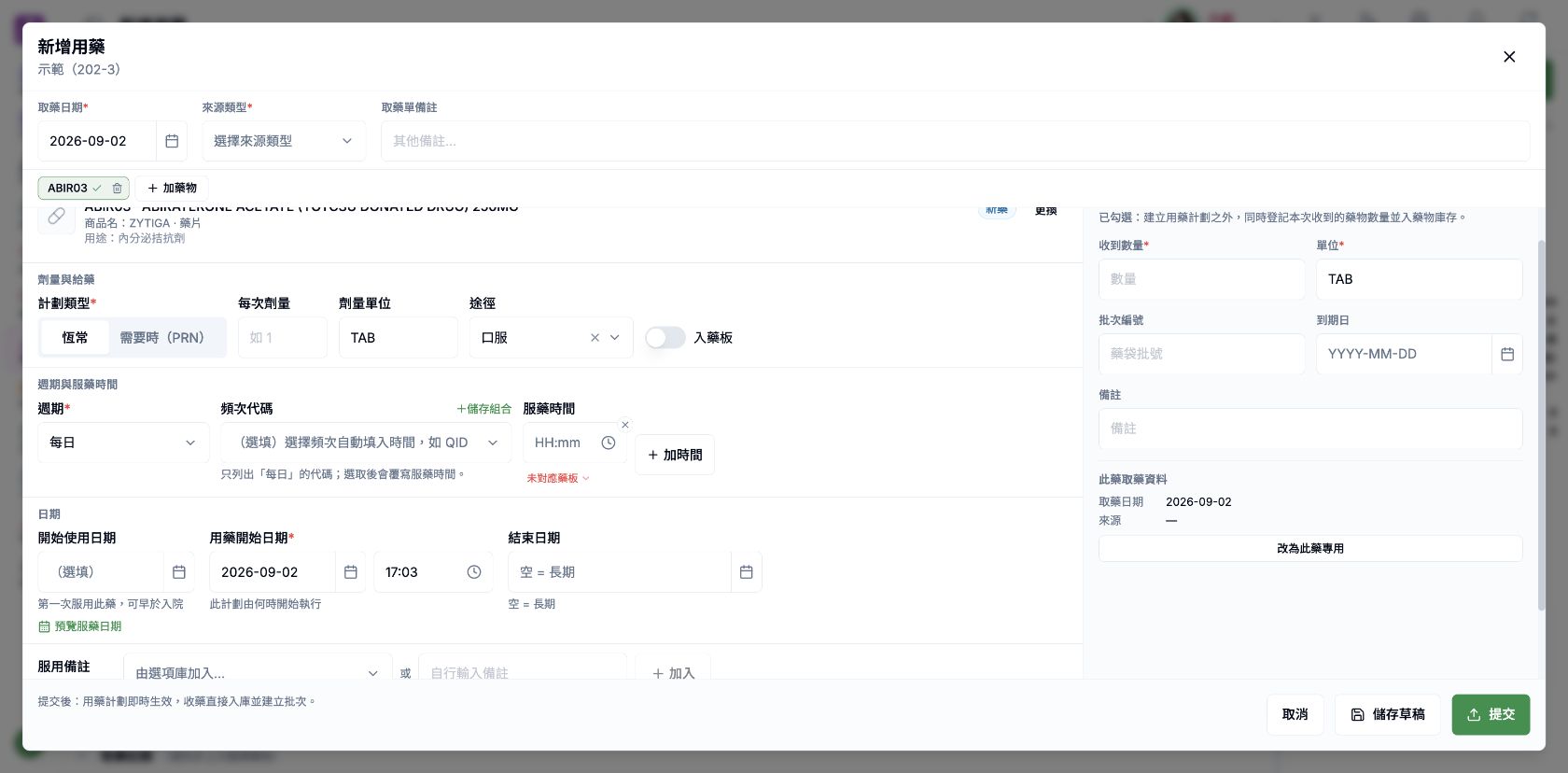Open the 週期 每日 dropdown

pyautogui.click(x=123, y=443)
